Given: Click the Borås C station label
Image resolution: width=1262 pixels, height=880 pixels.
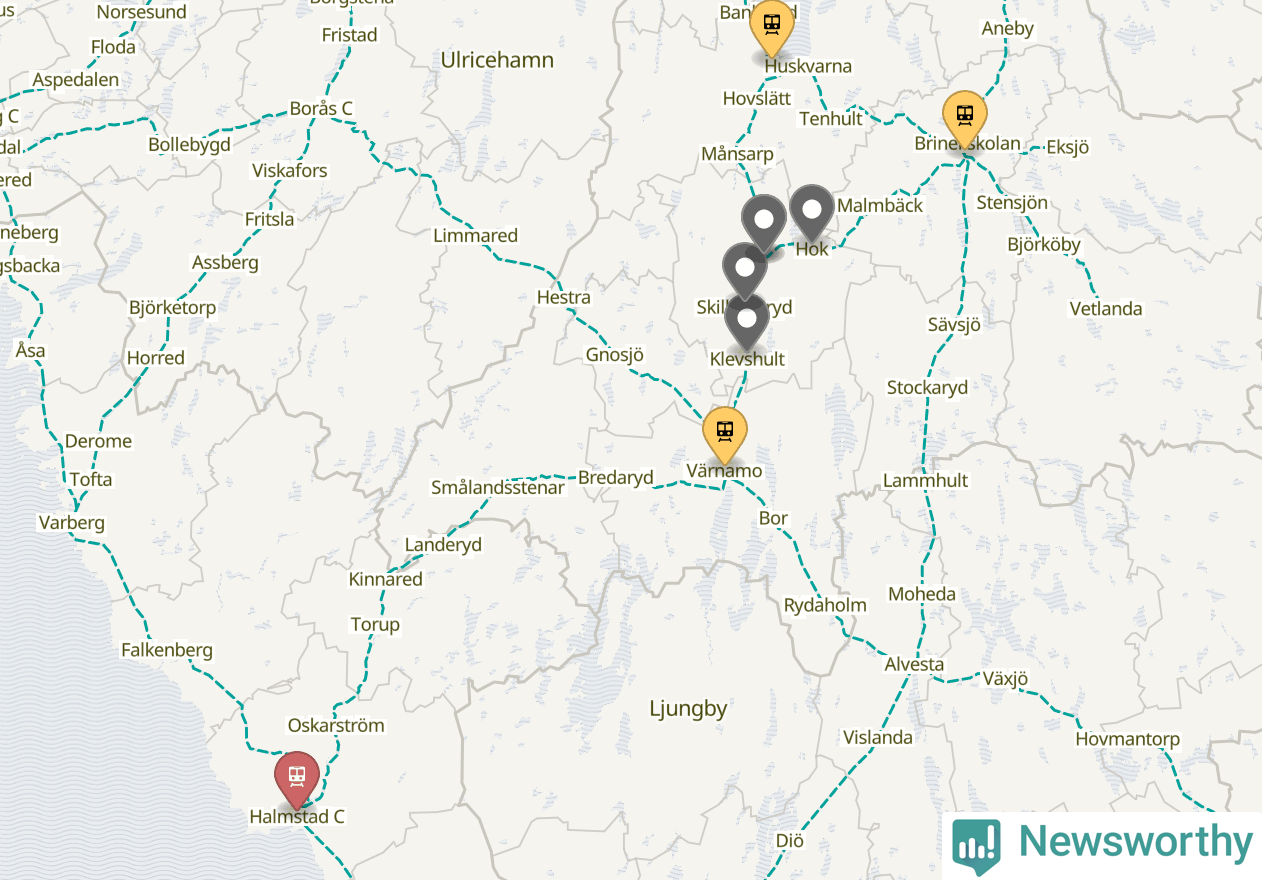Looking at the screenshot, I should [321, 109].
